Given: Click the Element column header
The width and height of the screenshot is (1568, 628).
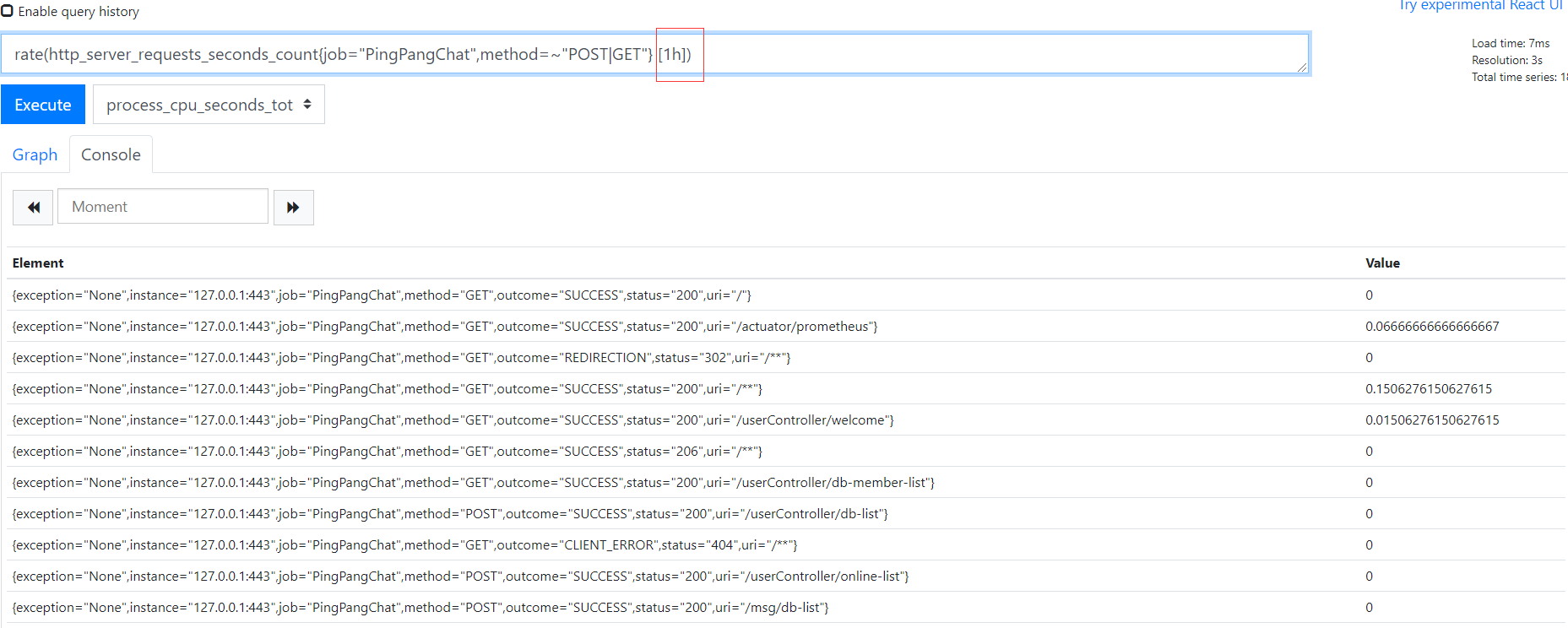Looking at the screenshot, I should [x=38, y=263].
